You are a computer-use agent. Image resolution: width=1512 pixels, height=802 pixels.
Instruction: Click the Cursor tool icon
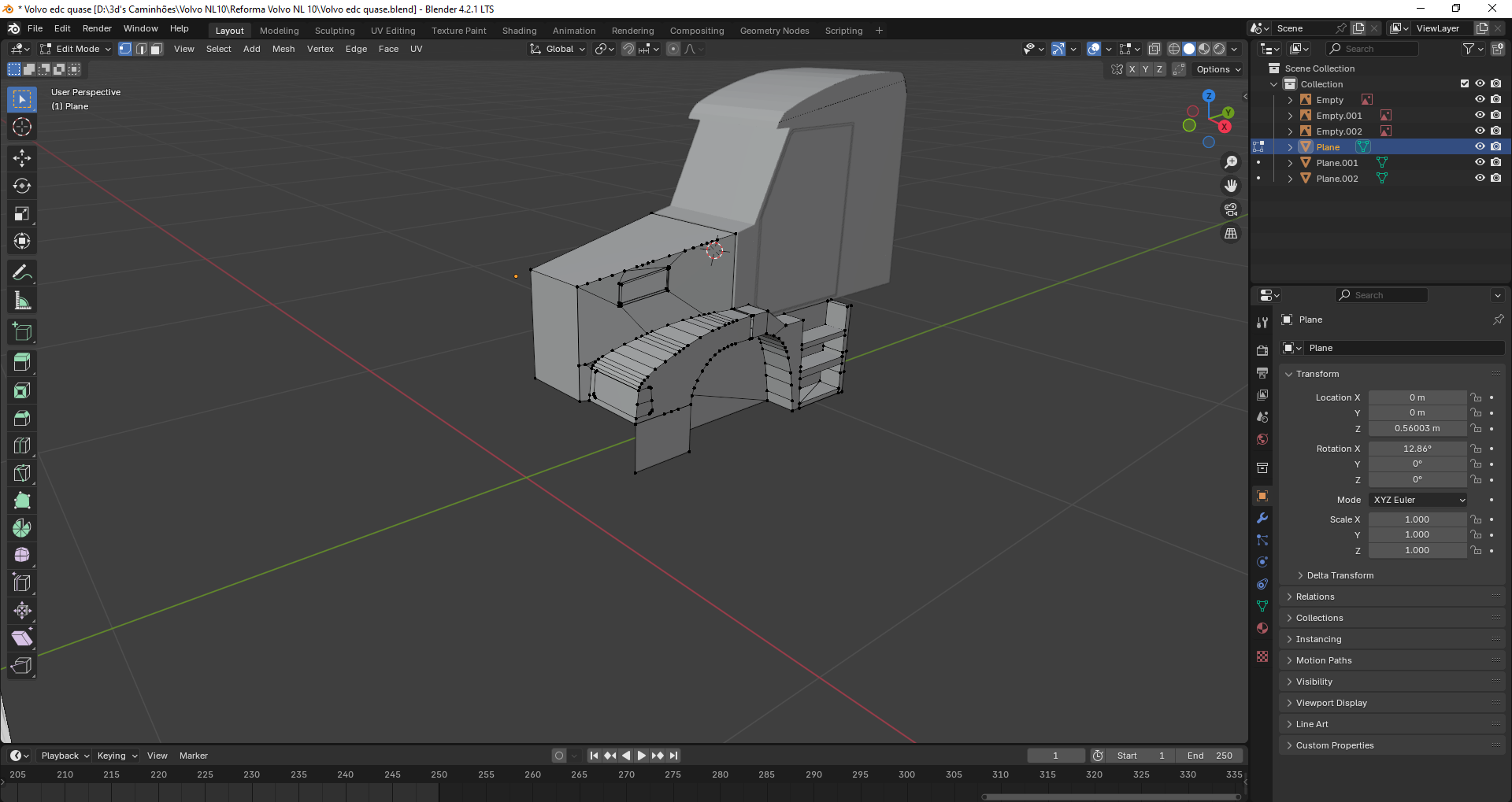pos(22,127)
